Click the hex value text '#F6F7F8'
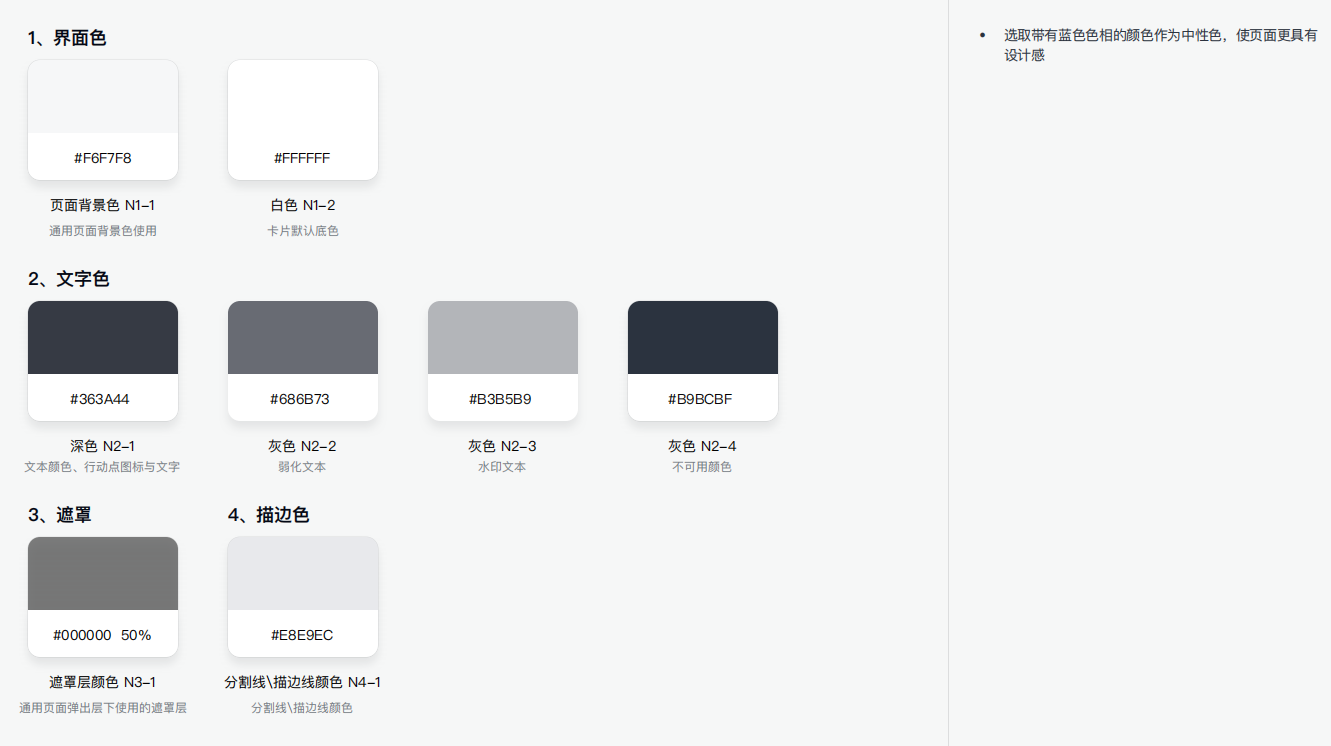Screen dimensions: 1331x746 click(103, 158)
